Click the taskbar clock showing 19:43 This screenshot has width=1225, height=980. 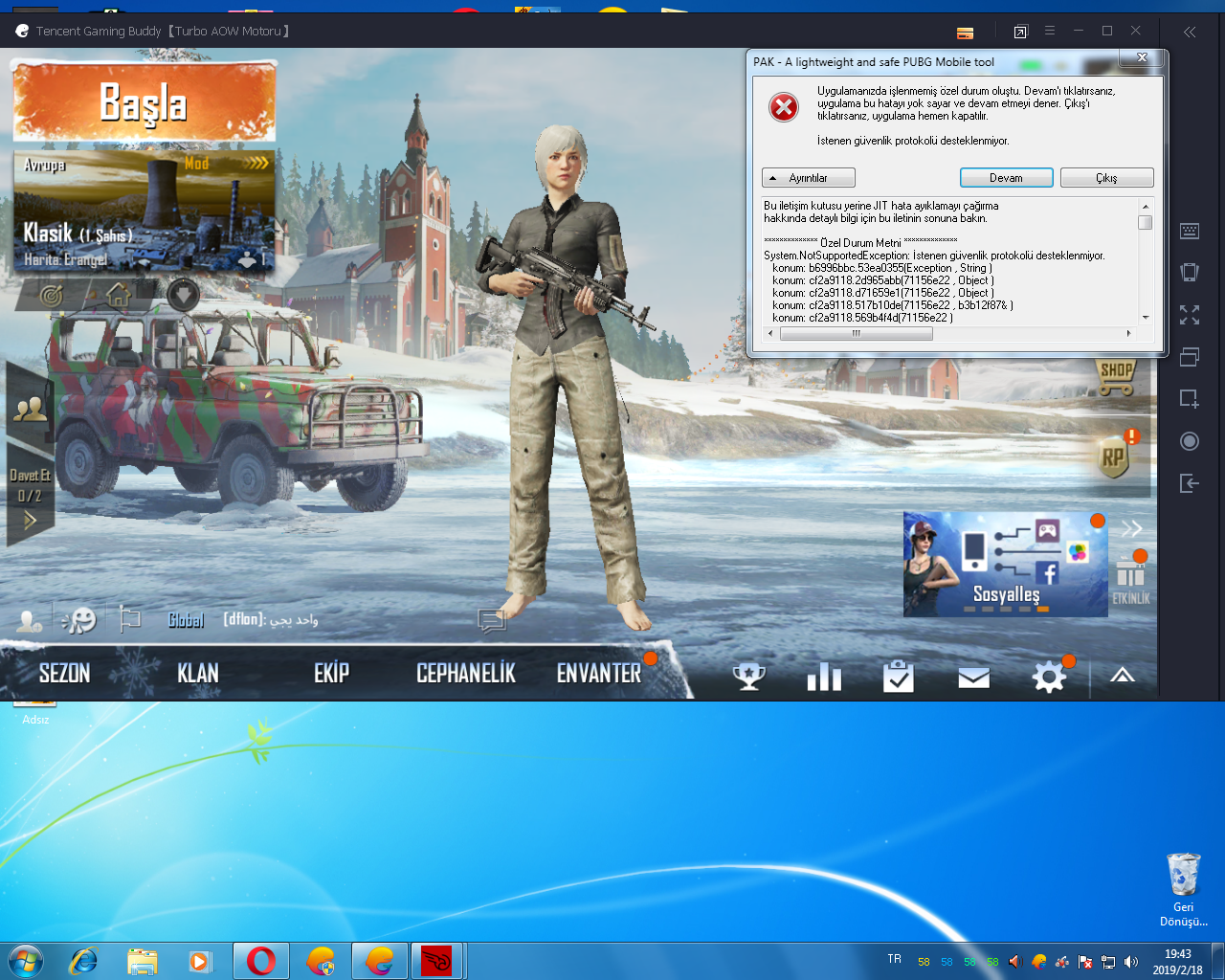click(1178, 962)
